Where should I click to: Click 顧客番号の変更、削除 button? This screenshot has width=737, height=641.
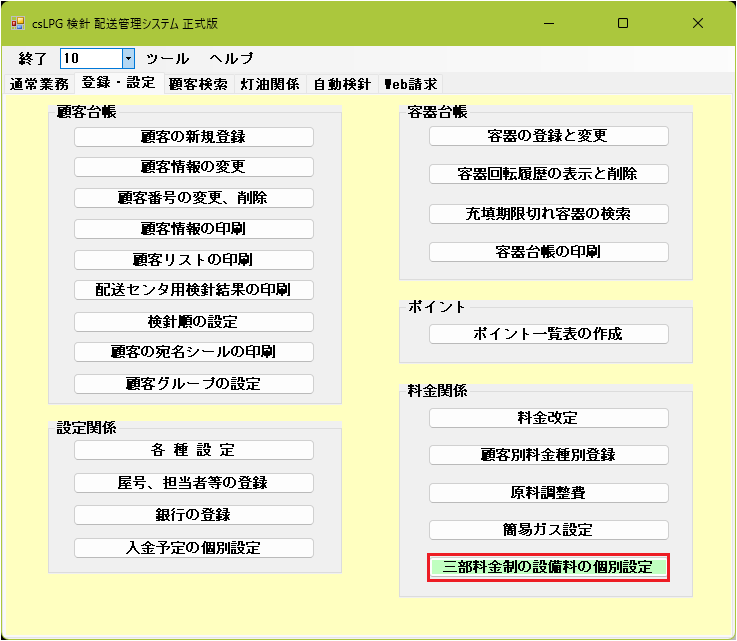coord(194,198)
